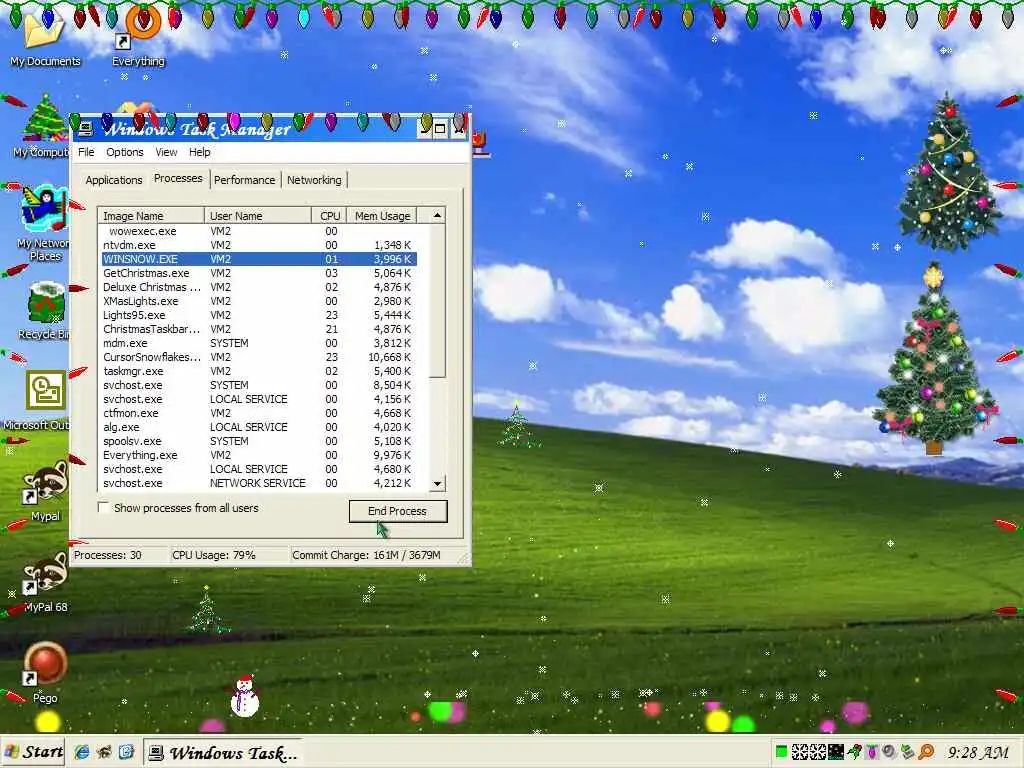Open the File menu
This screenshot has height=768, width=1024.
click(x=86, y=152)
